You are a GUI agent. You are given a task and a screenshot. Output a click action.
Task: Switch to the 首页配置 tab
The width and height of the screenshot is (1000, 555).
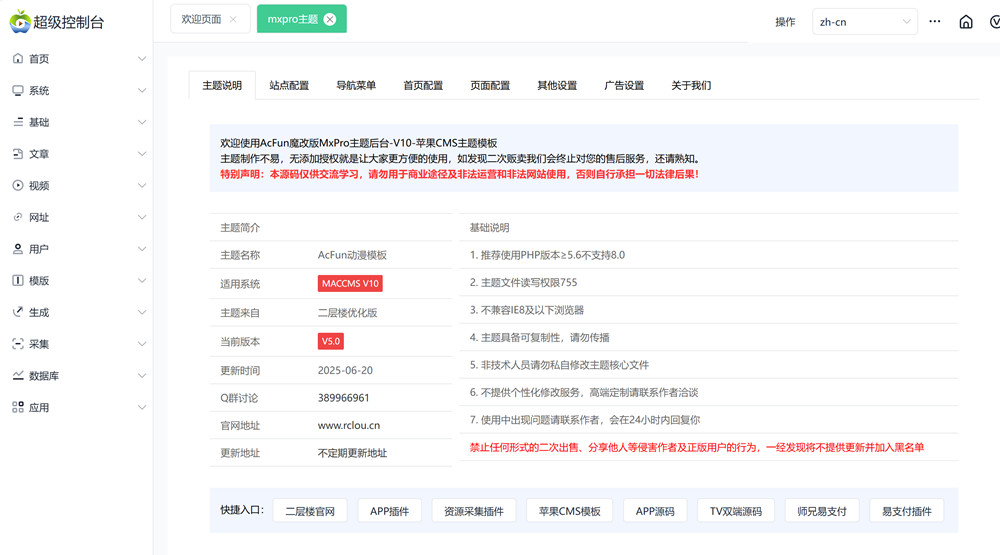click(423, 85)
